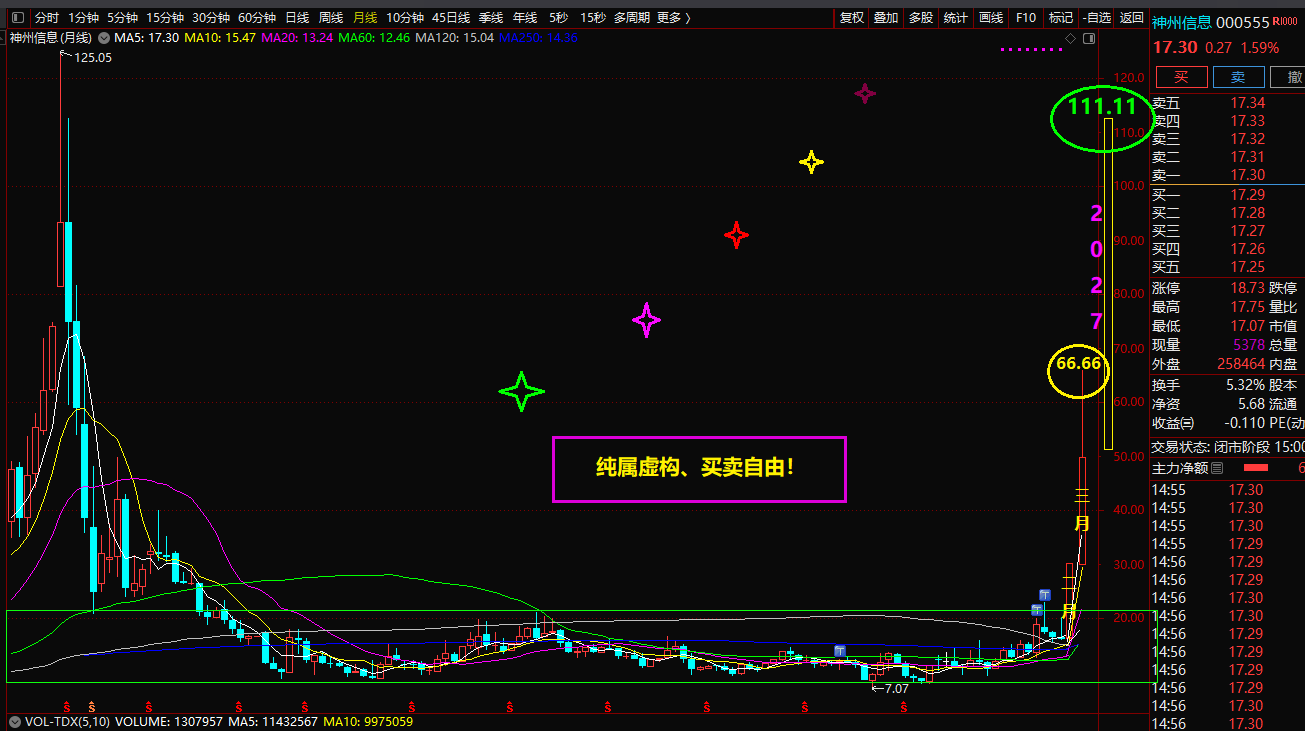
Task: Click the MA250 indicator label
Action: click(x=539, y=38)
